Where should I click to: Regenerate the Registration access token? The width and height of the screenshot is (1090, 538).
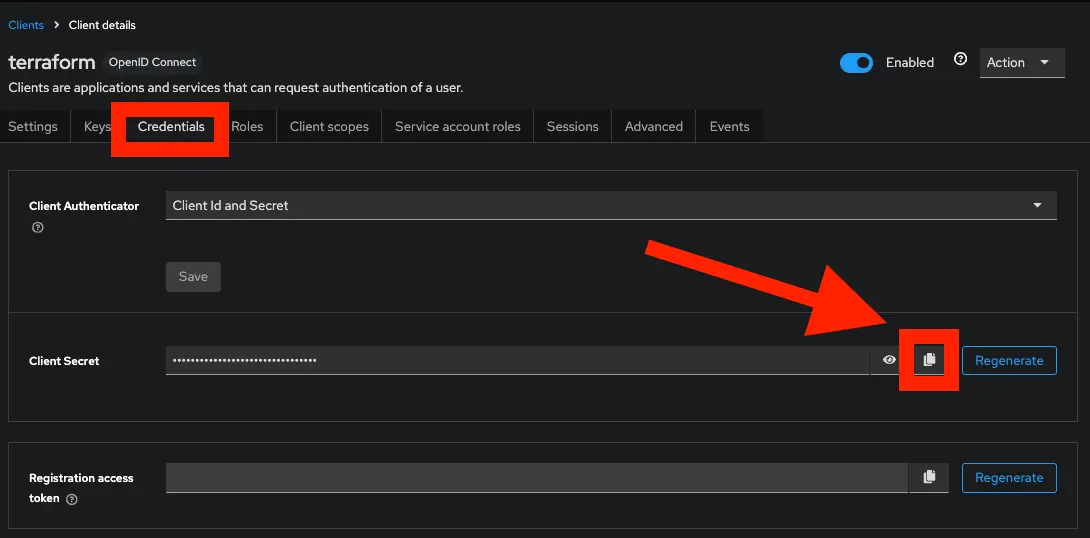tap(1009, 478)
